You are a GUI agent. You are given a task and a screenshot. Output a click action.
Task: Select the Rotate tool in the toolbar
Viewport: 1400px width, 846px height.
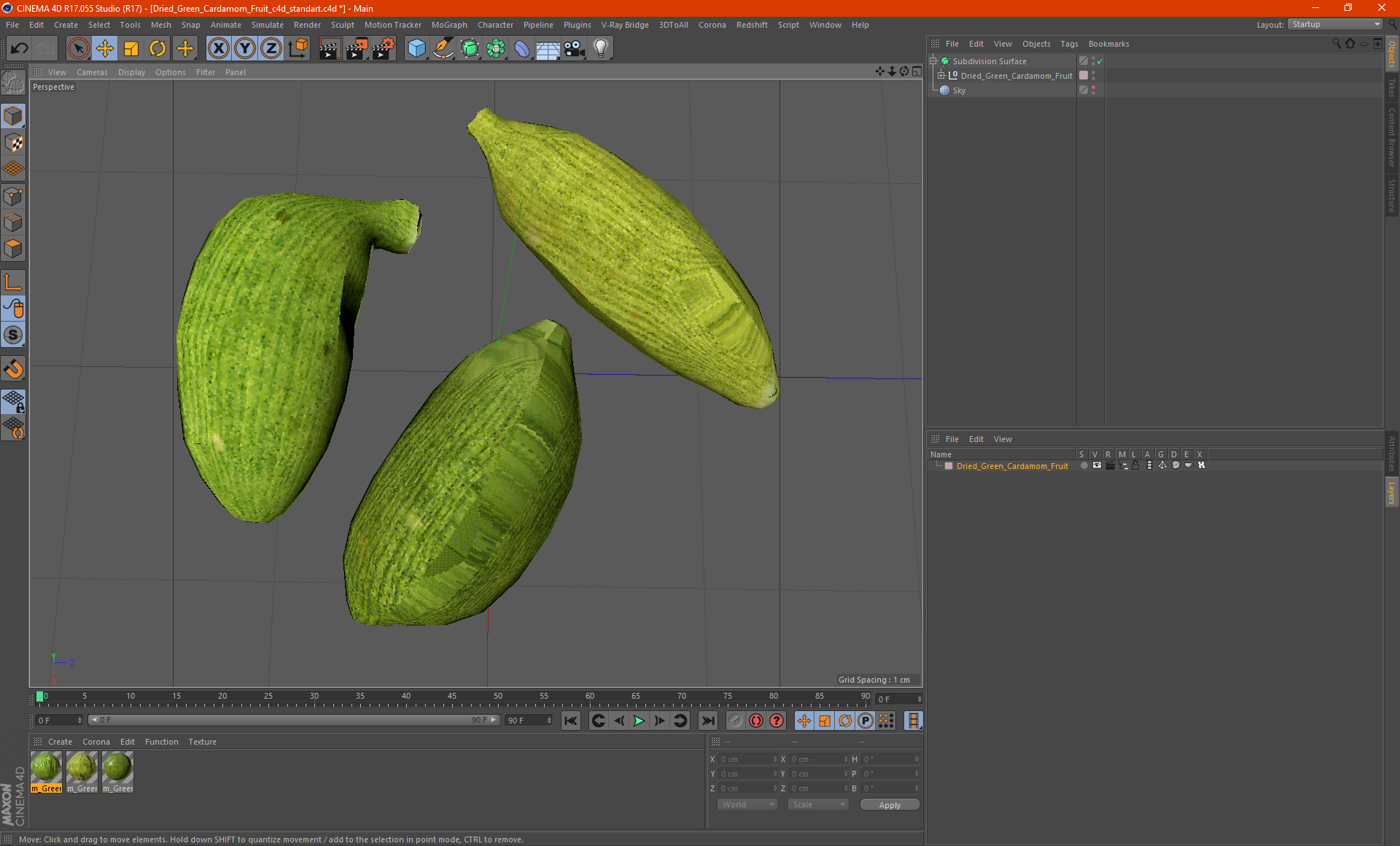[157, 49]
